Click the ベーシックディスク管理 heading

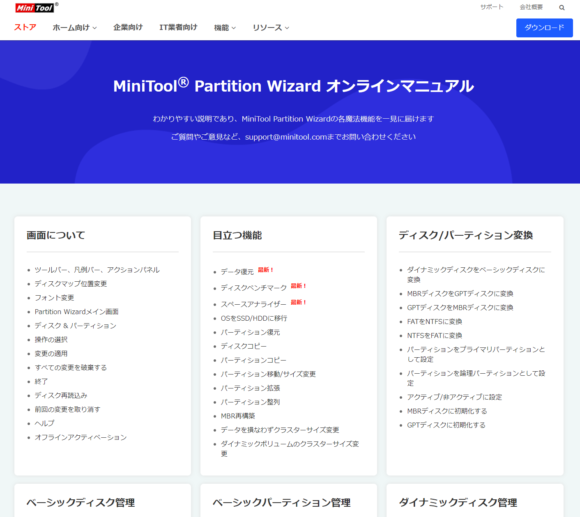click(x=81, y=503)
